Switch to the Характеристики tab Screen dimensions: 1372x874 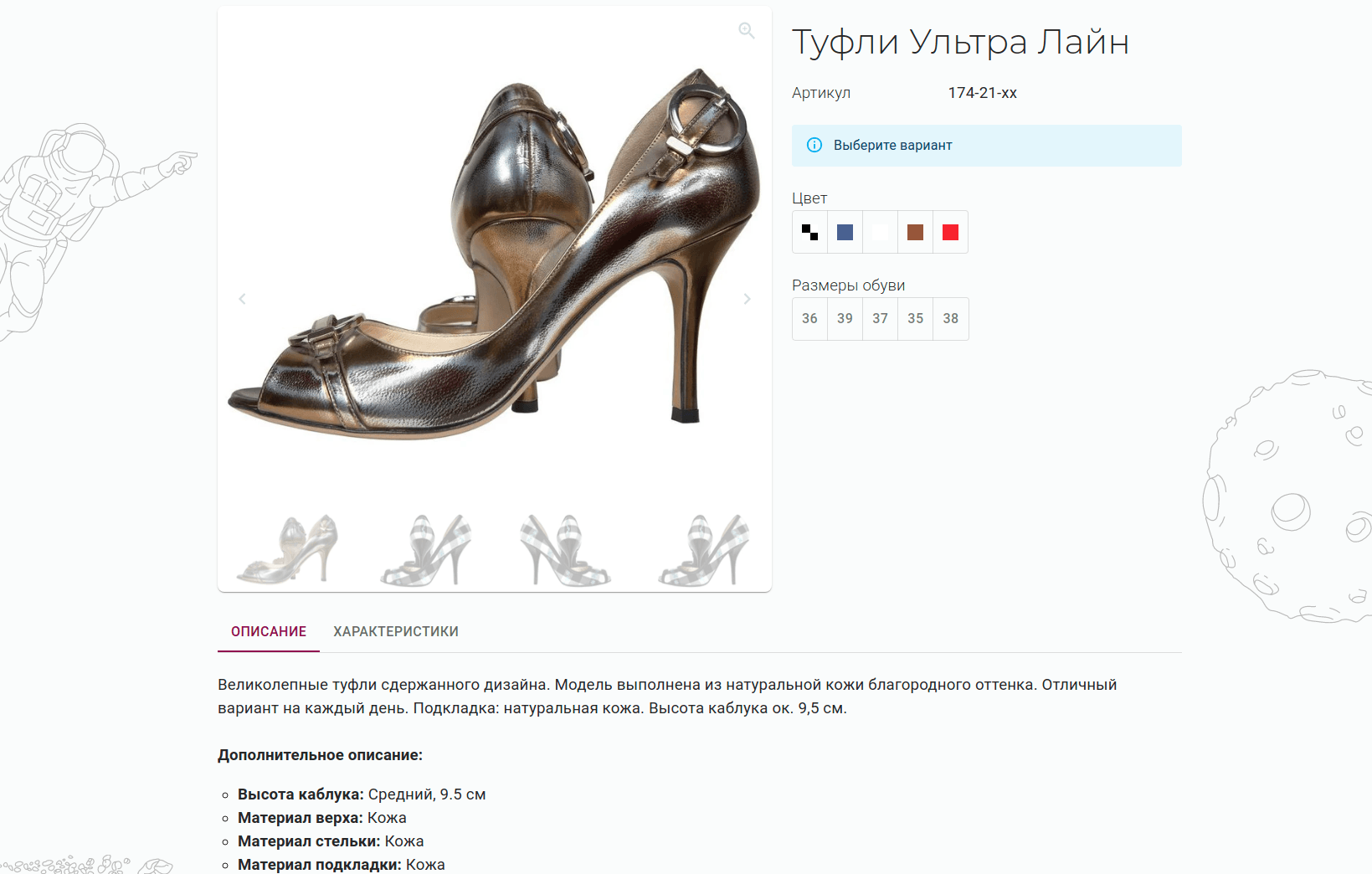(396, 631)
